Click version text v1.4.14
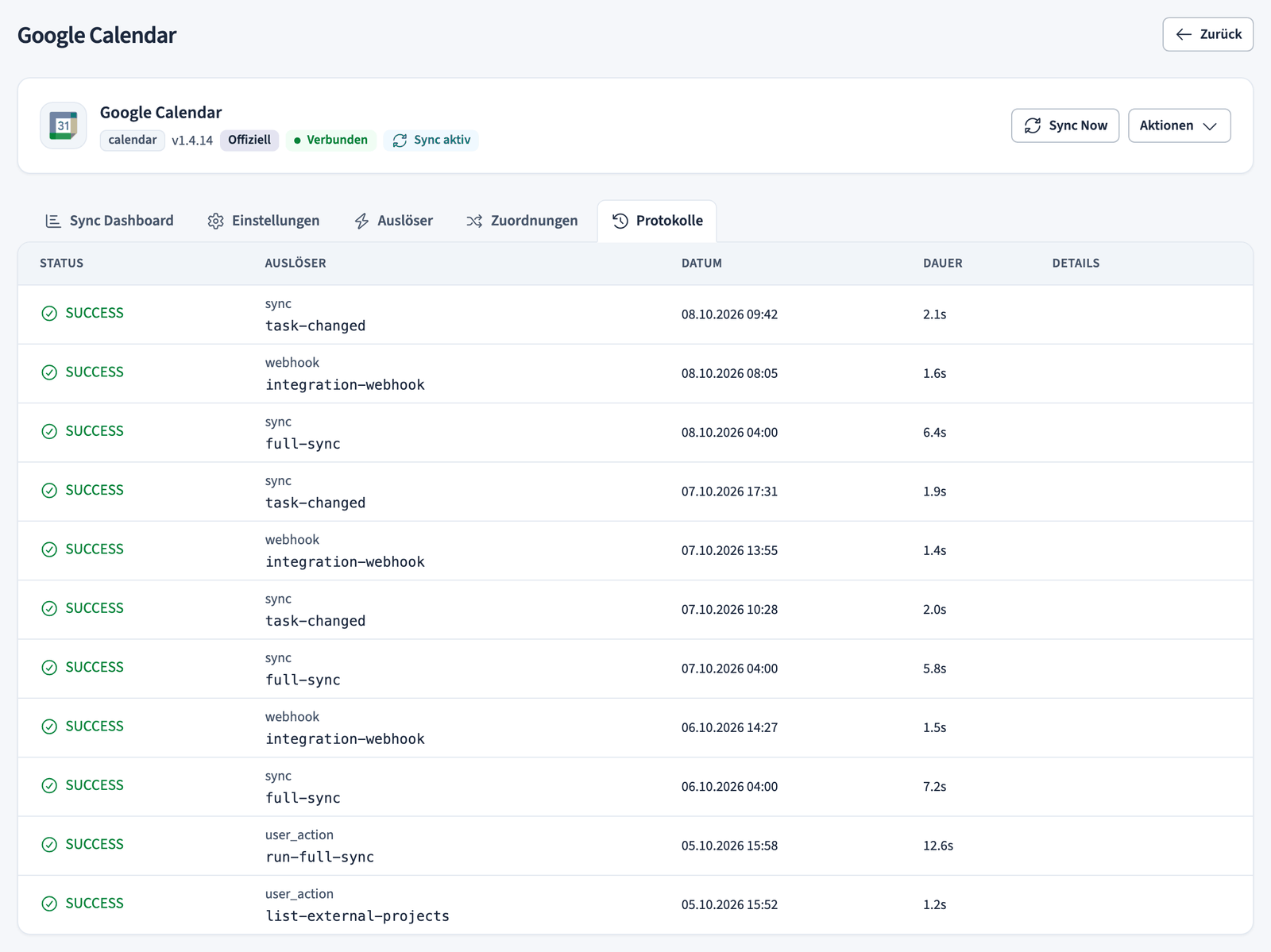 [192, 141]
